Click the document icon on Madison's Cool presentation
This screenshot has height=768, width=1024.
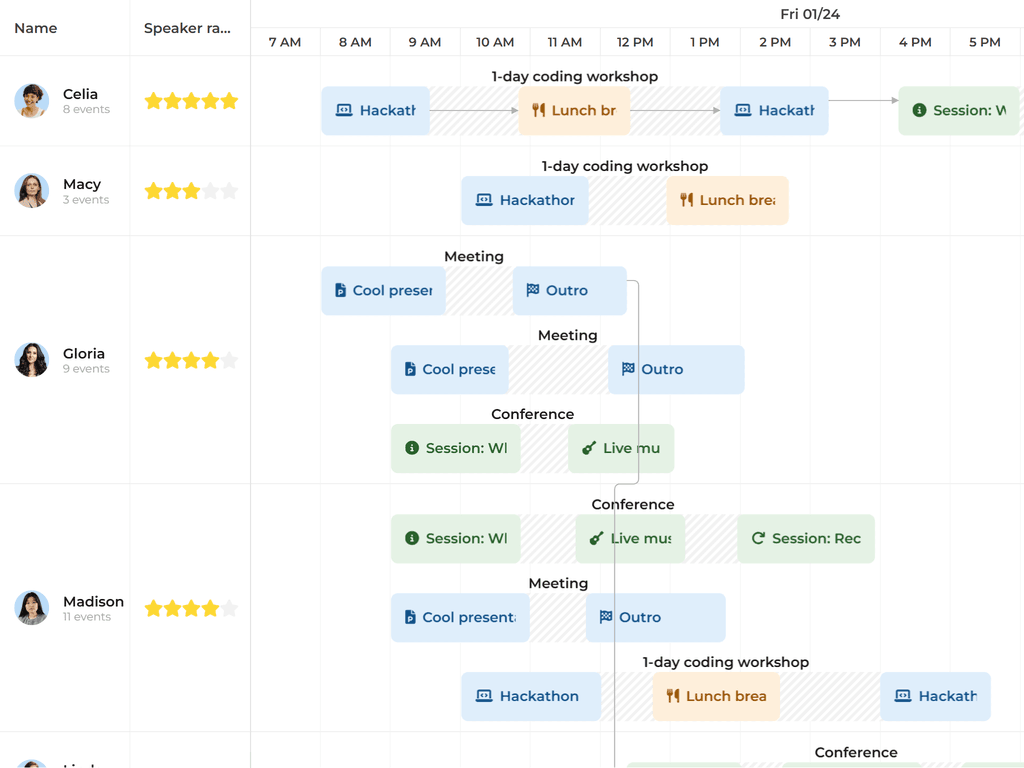click(x=409, y=618)
